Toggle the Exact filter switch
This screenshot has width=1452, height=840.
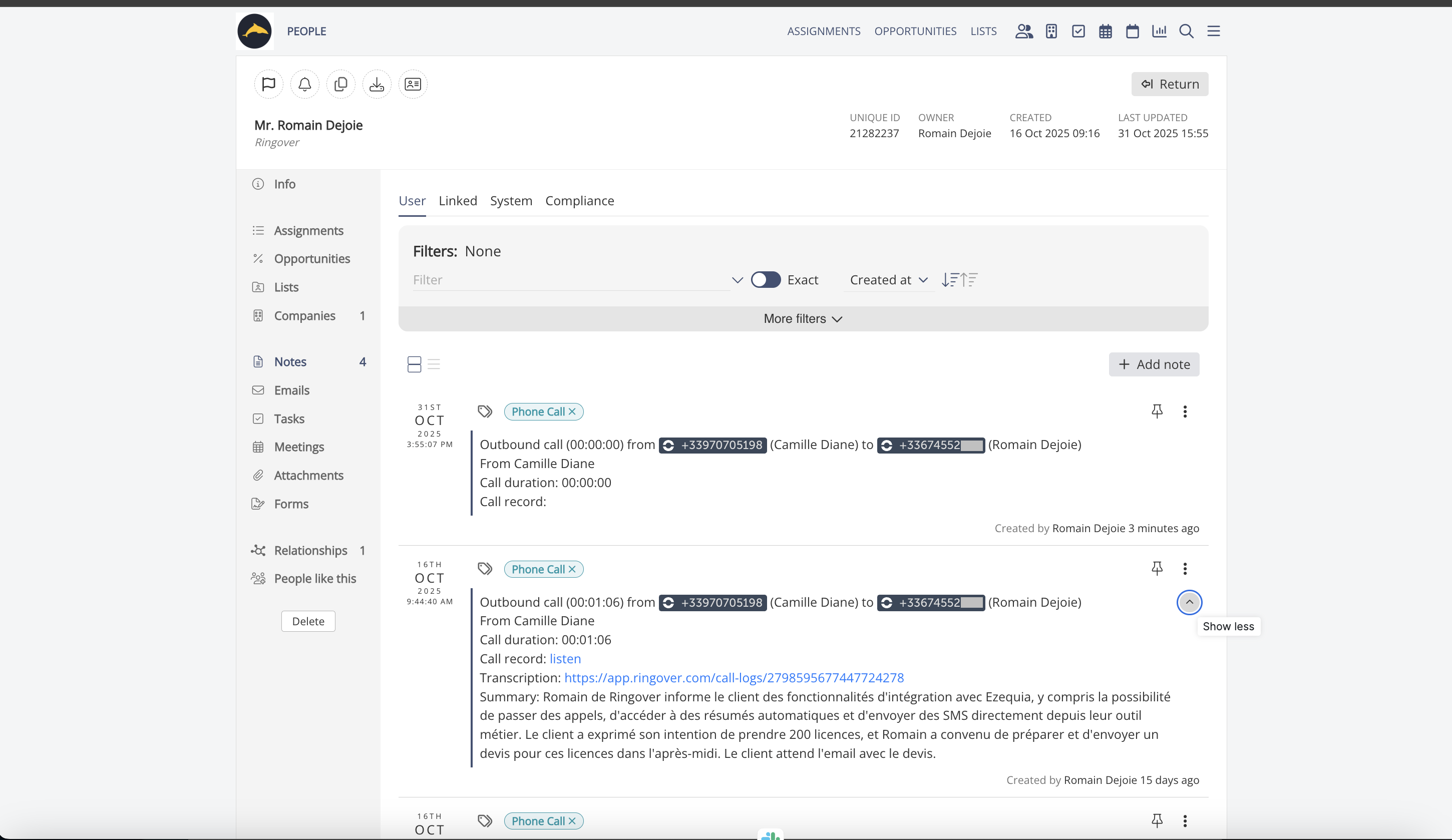[765, 280]
